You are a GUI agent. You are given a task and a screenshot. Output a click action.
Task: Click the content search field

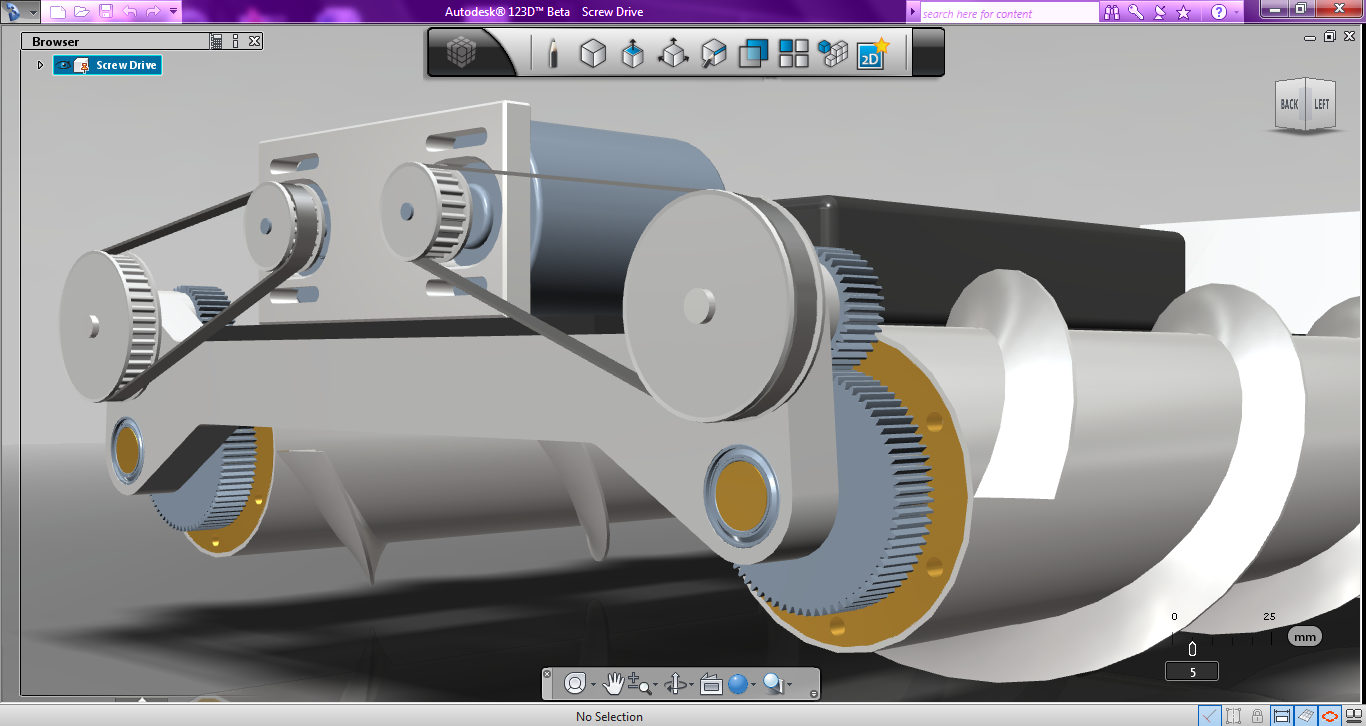1005,12
